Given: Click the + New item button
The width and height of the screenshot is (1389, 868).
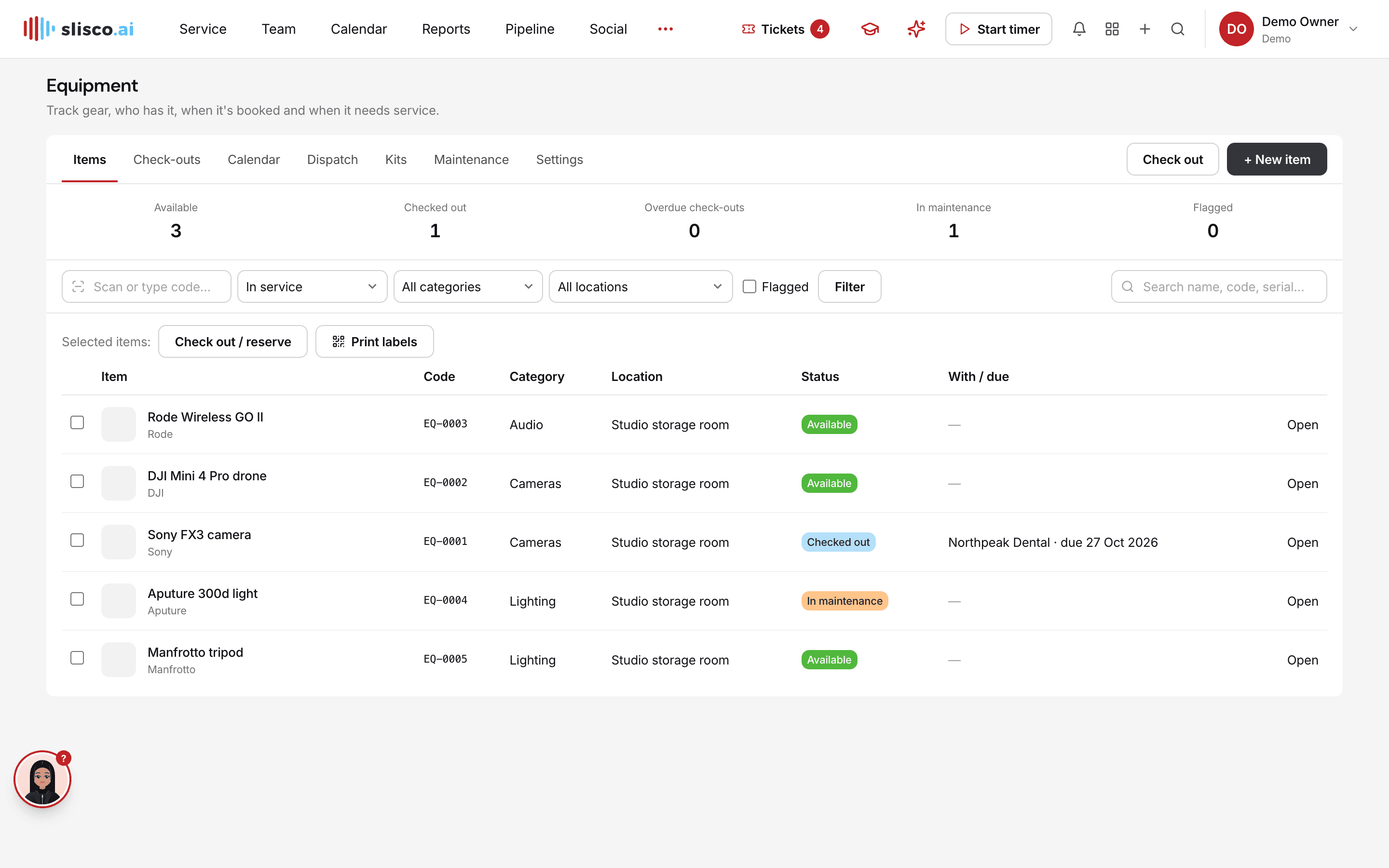Looking at the screenshot, I should pos(1277,159).
